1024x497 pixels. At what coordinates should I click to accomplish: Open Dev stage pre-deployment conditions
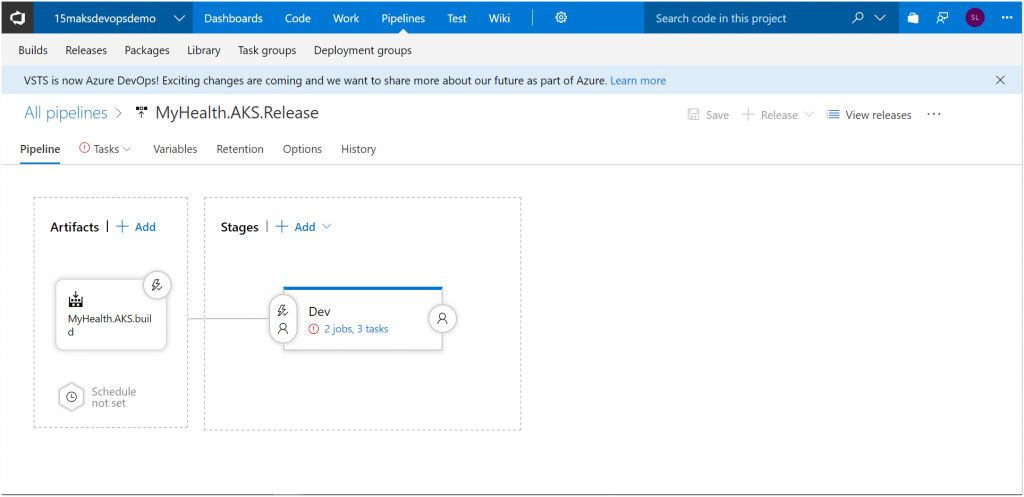tap(283, 319)
